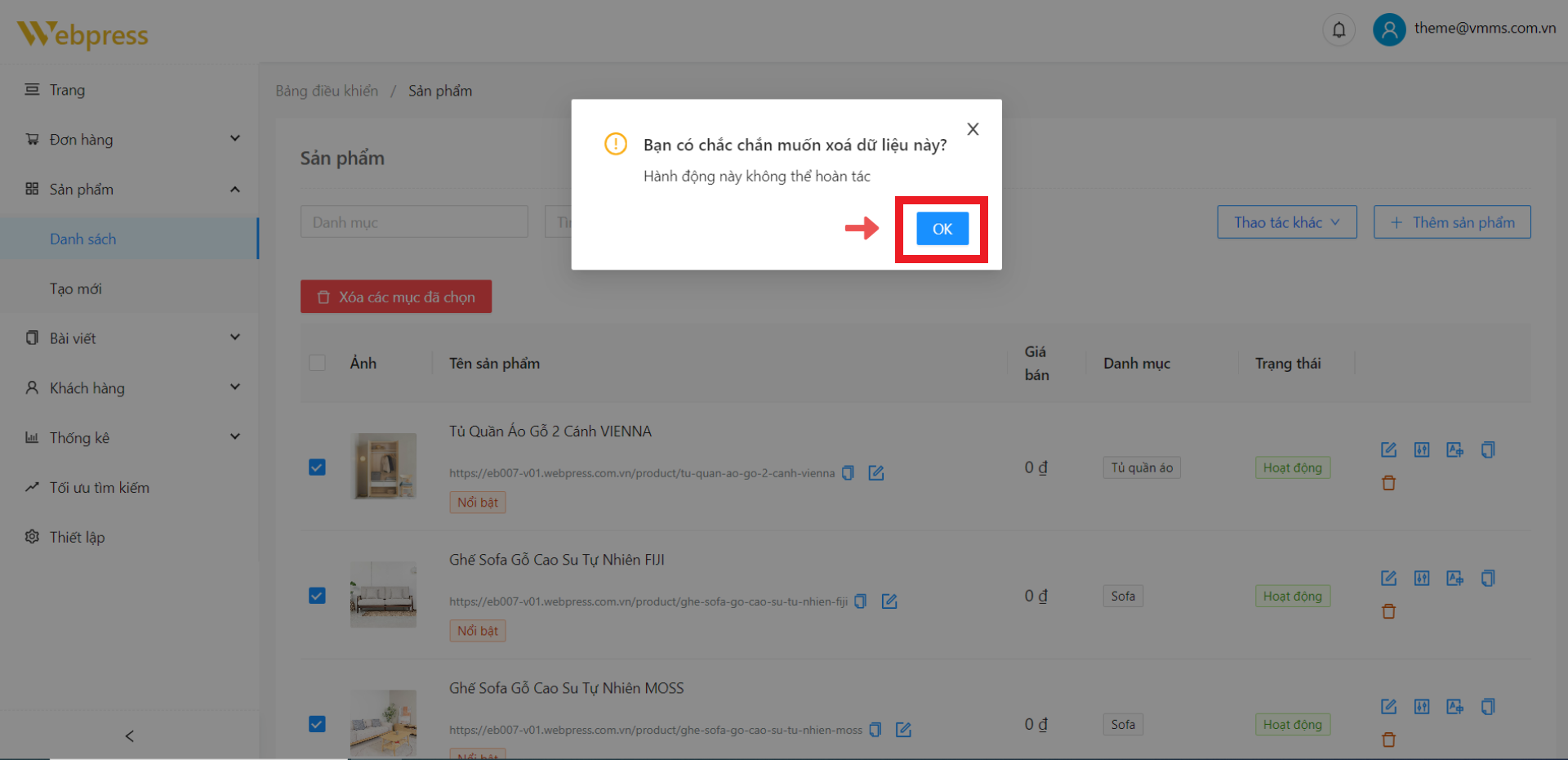
Task: Close the delete confirmation dialog
Action: pos(972,129)
